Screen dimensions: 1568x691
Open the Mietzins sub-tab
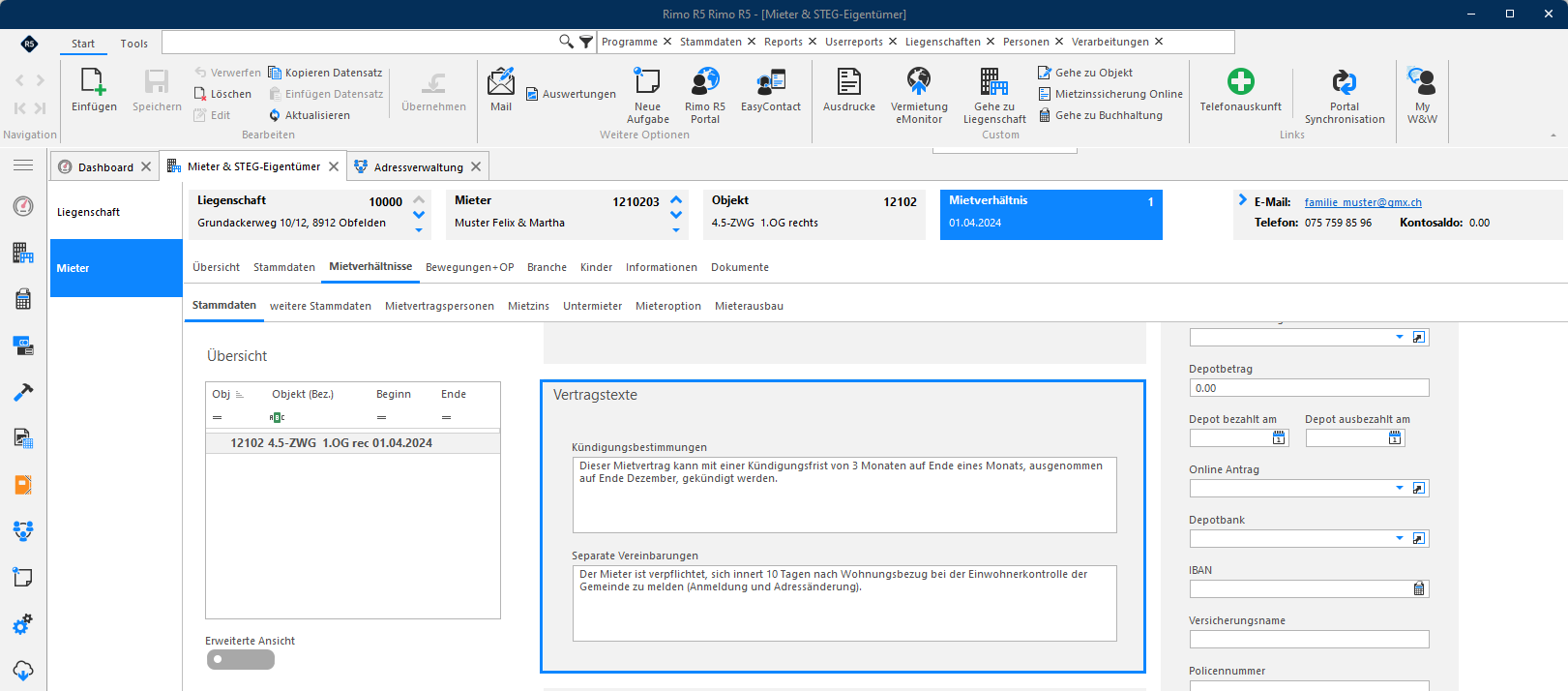pos(529,306)
